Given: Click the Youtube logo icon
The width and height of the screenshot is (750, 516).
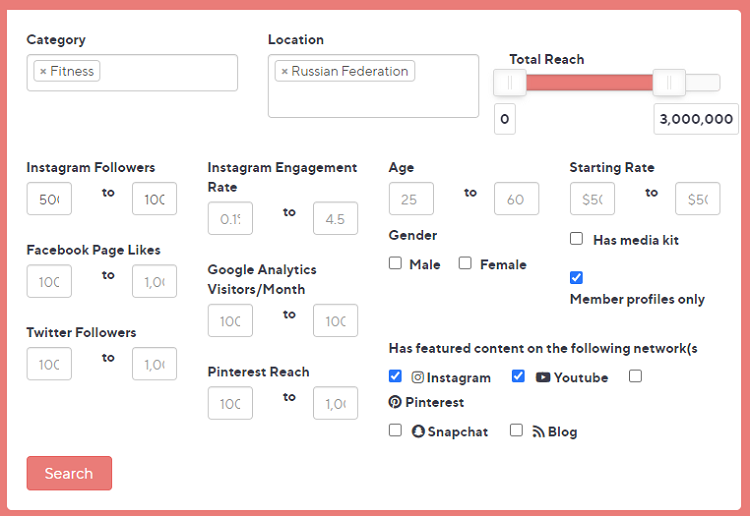Looking at the screenshot, I should 543,378.
